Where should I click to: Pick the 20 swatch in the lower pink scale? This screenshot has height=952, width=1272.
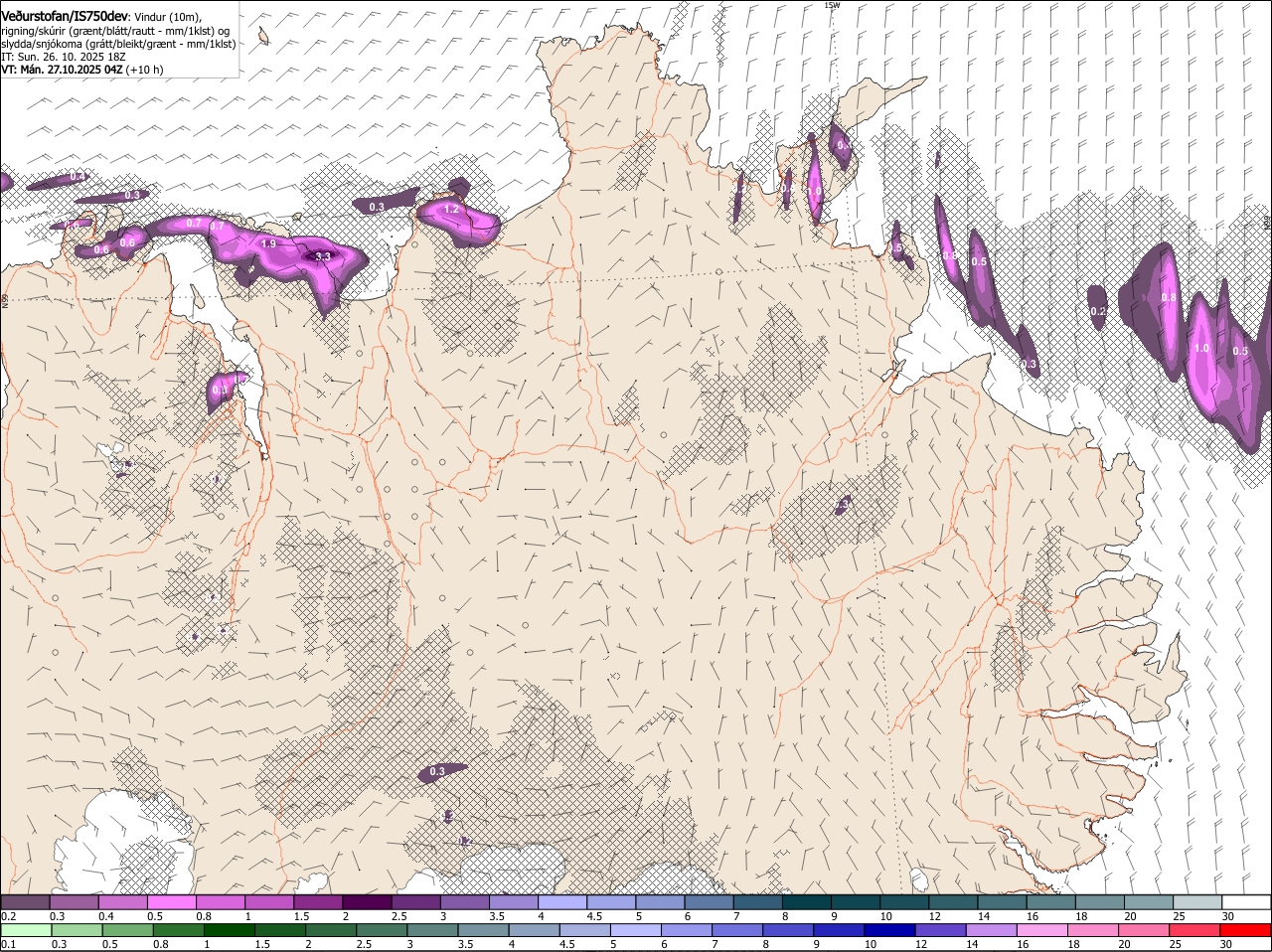(1145, 930)
